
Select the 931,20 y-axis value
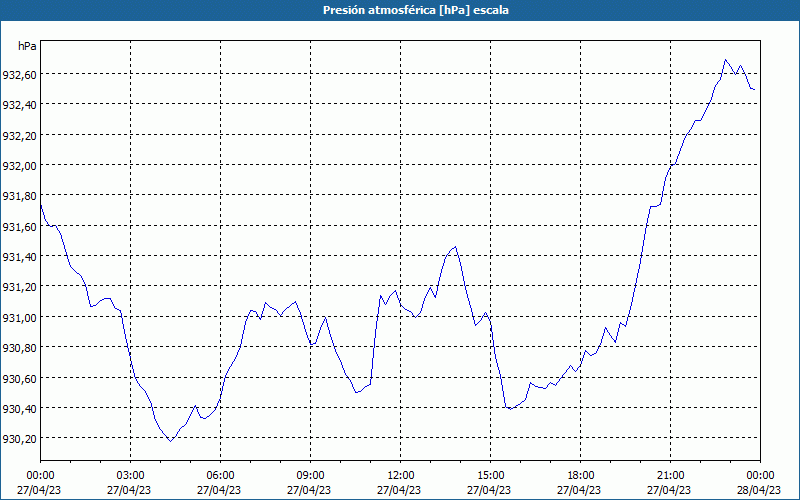[19, 287]
